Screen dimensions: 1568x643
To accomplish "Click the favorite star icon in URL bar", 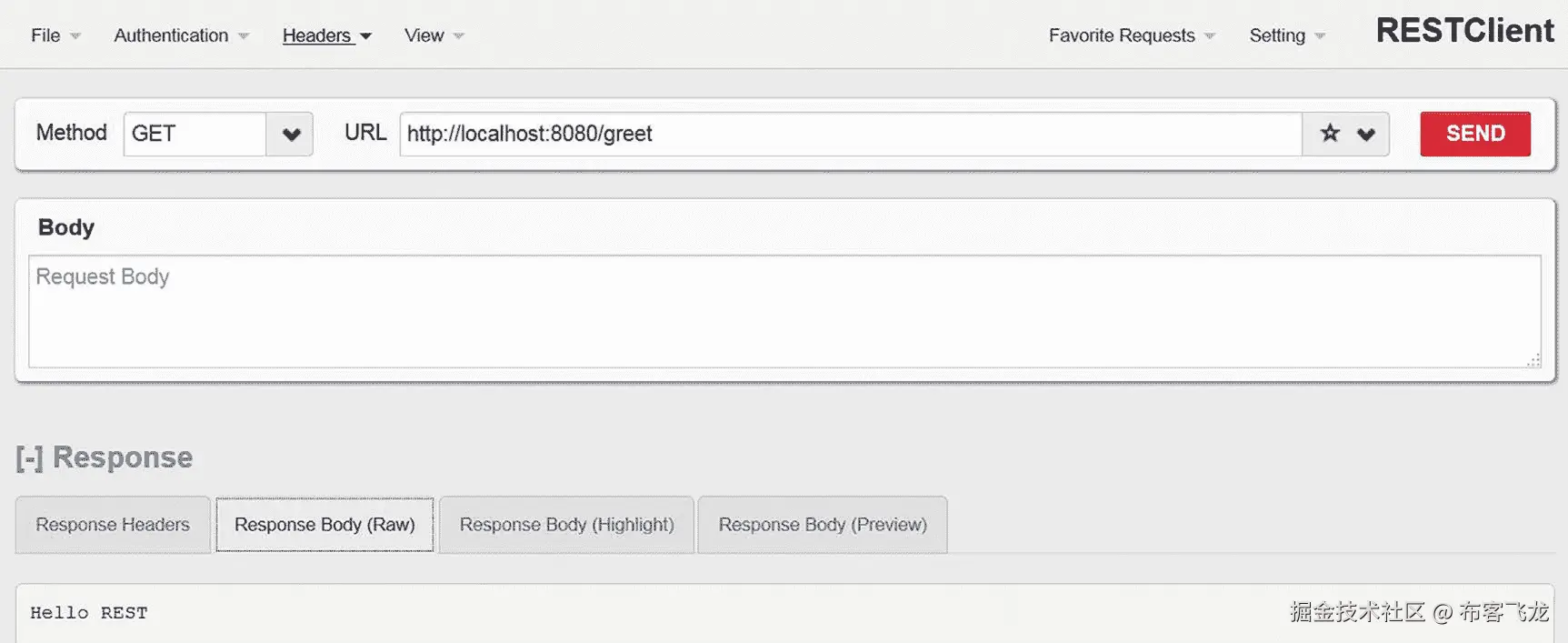I will pos(1330,134).
